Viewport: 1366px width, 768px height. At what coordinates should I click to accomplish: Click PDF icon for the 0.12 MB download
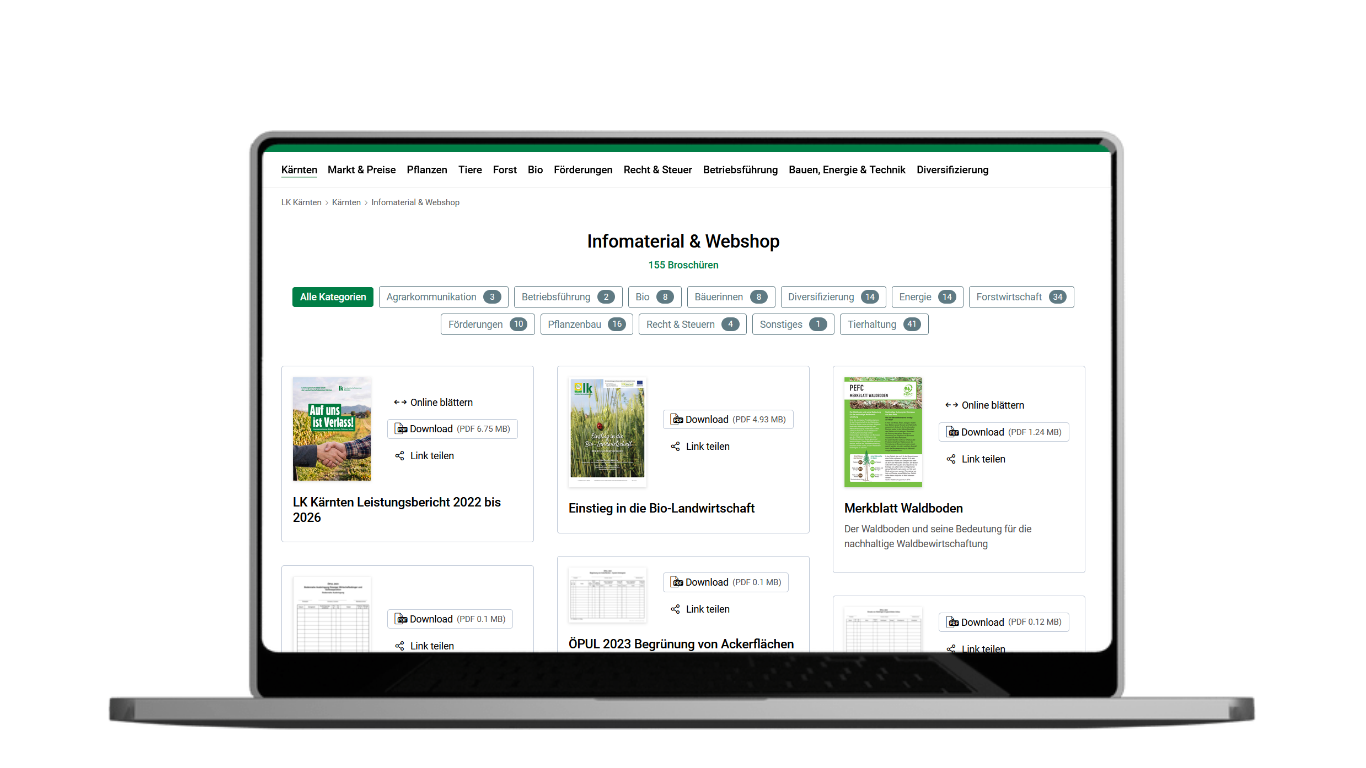pyautogui.click(x=953, y=623)
